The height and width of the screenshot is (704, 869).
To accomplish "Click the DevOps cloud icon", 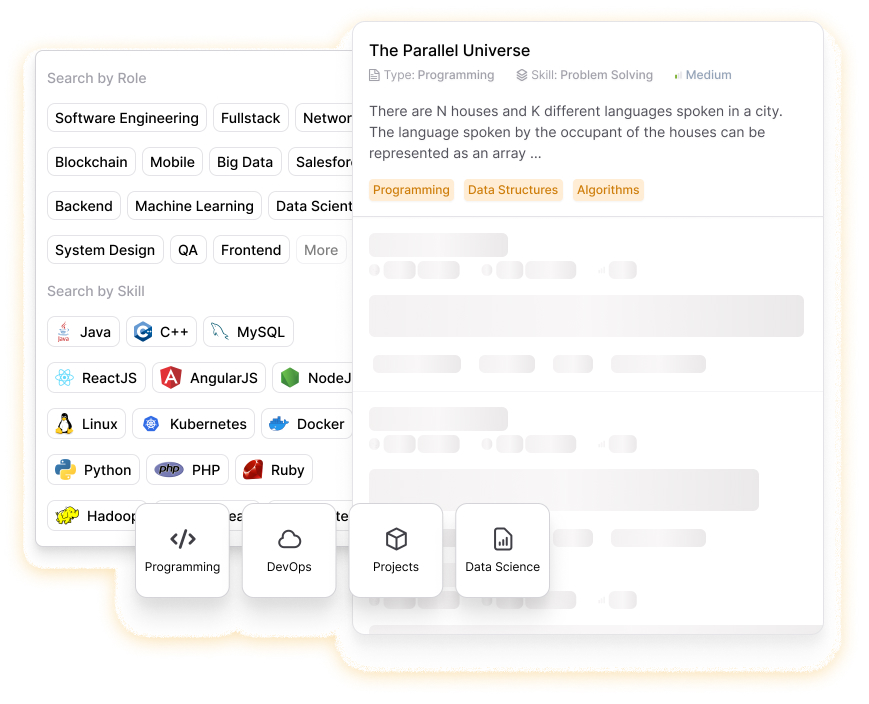I will point(288,538).
